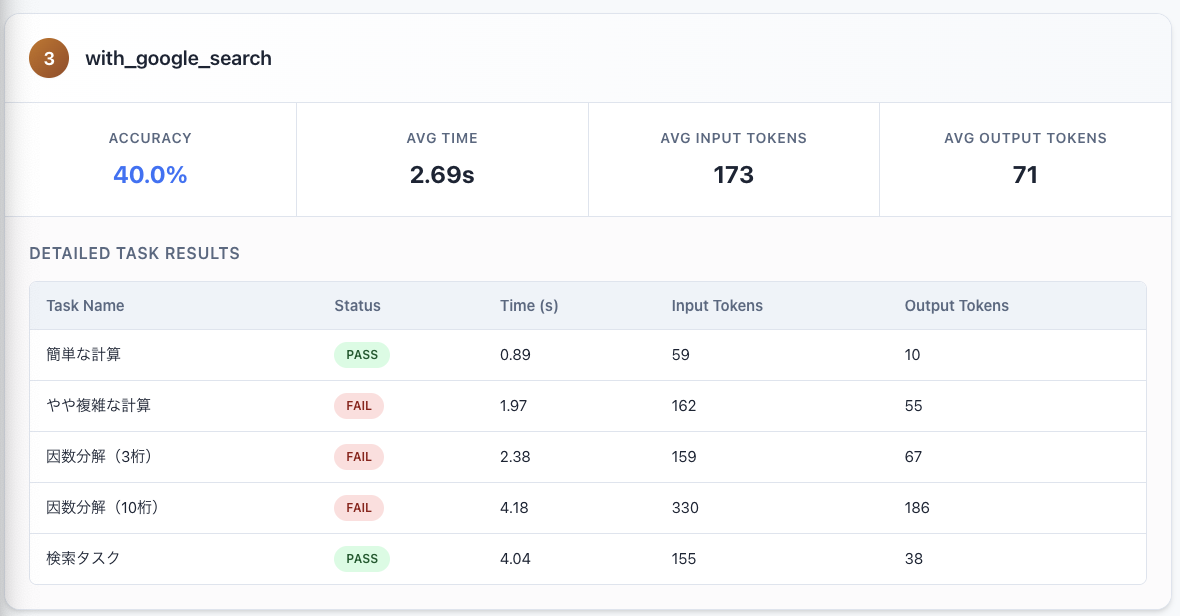Click the Input Tokens column header
The height and width of the screenshot is (616, 1180).
pos(717,306)
